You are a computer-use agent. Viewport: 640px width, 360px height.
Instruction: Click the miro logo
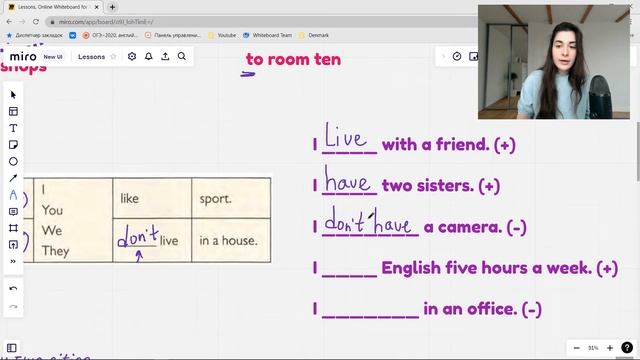23,57
